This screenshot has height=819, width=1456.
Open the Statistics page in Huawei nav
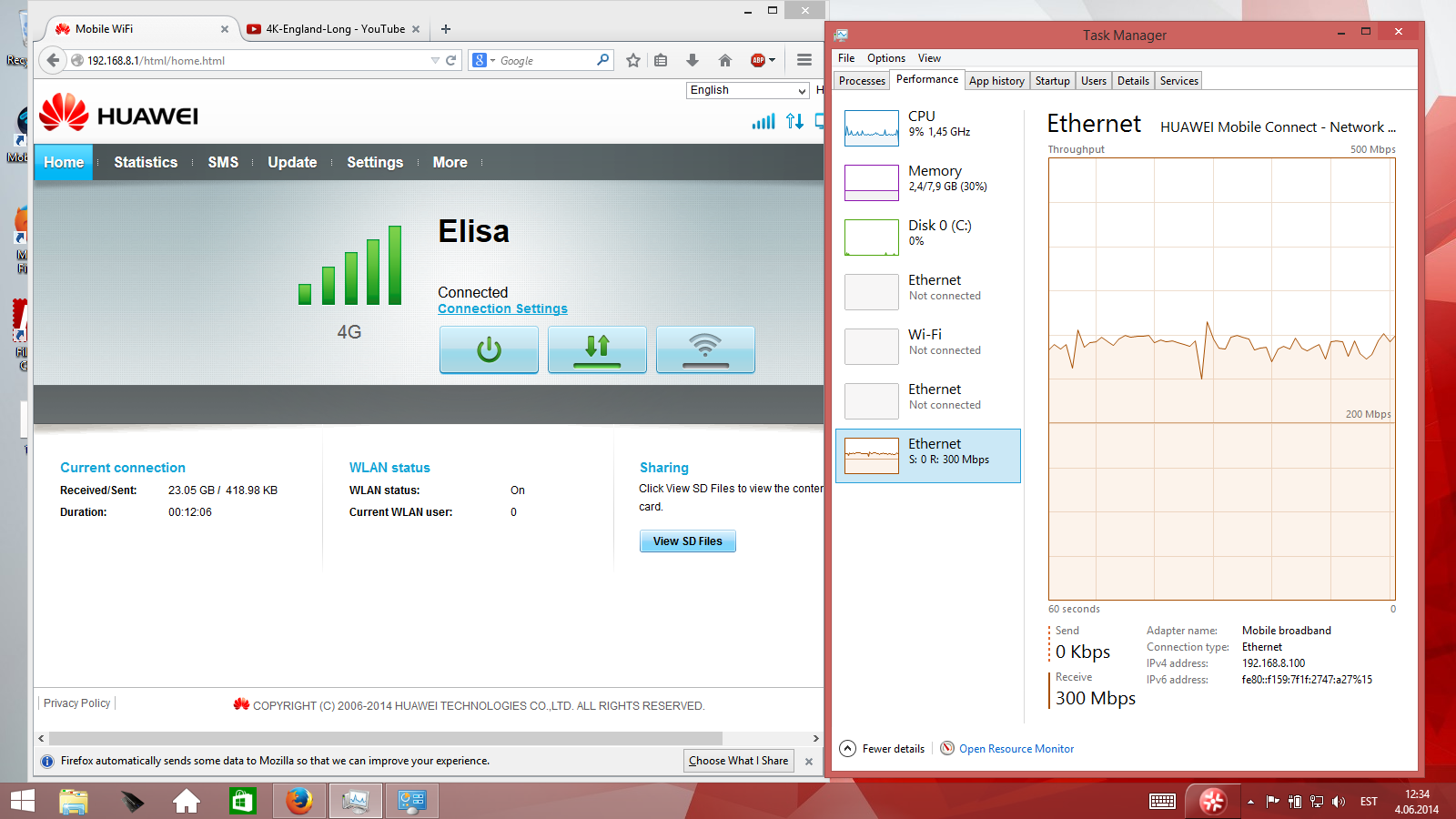point(146,162)
